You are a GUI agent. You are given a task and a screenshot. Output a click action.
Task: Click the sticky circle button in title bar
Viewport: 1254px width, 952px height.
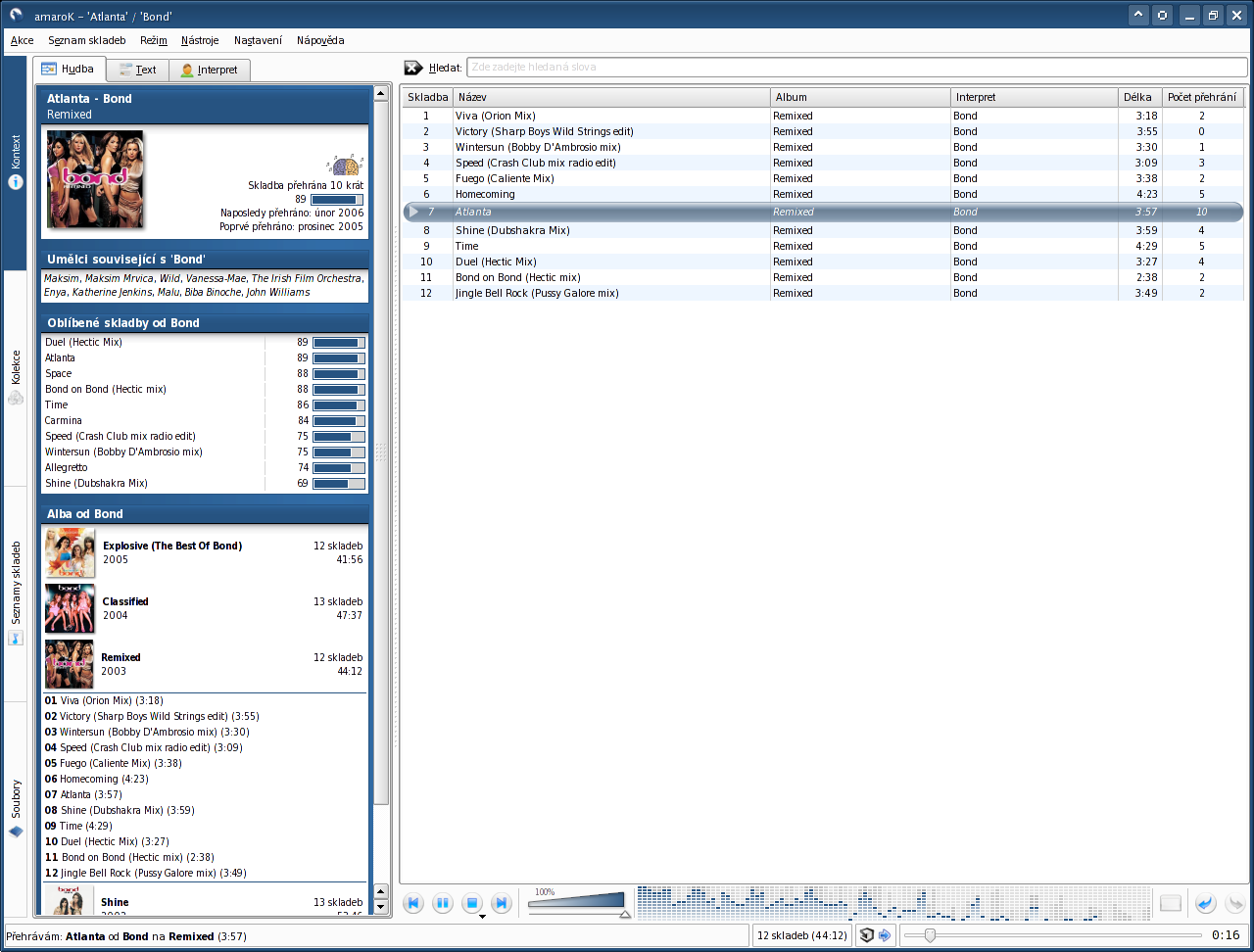click(x=1162, y=15)
